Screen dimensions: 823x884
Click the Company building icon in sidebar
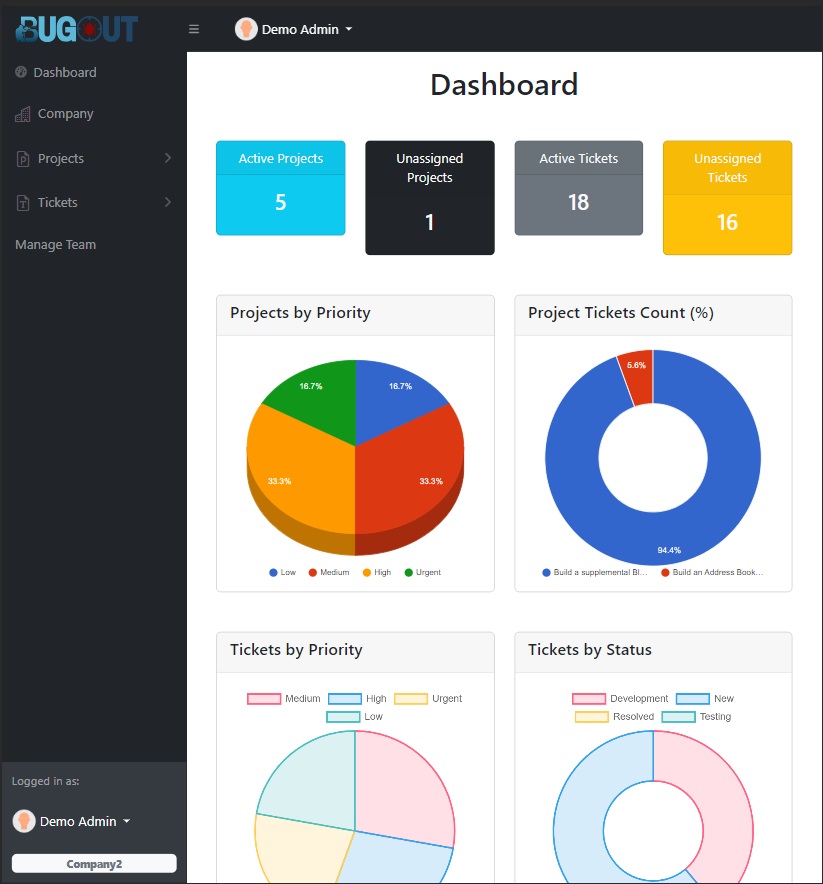coord(23,114)
